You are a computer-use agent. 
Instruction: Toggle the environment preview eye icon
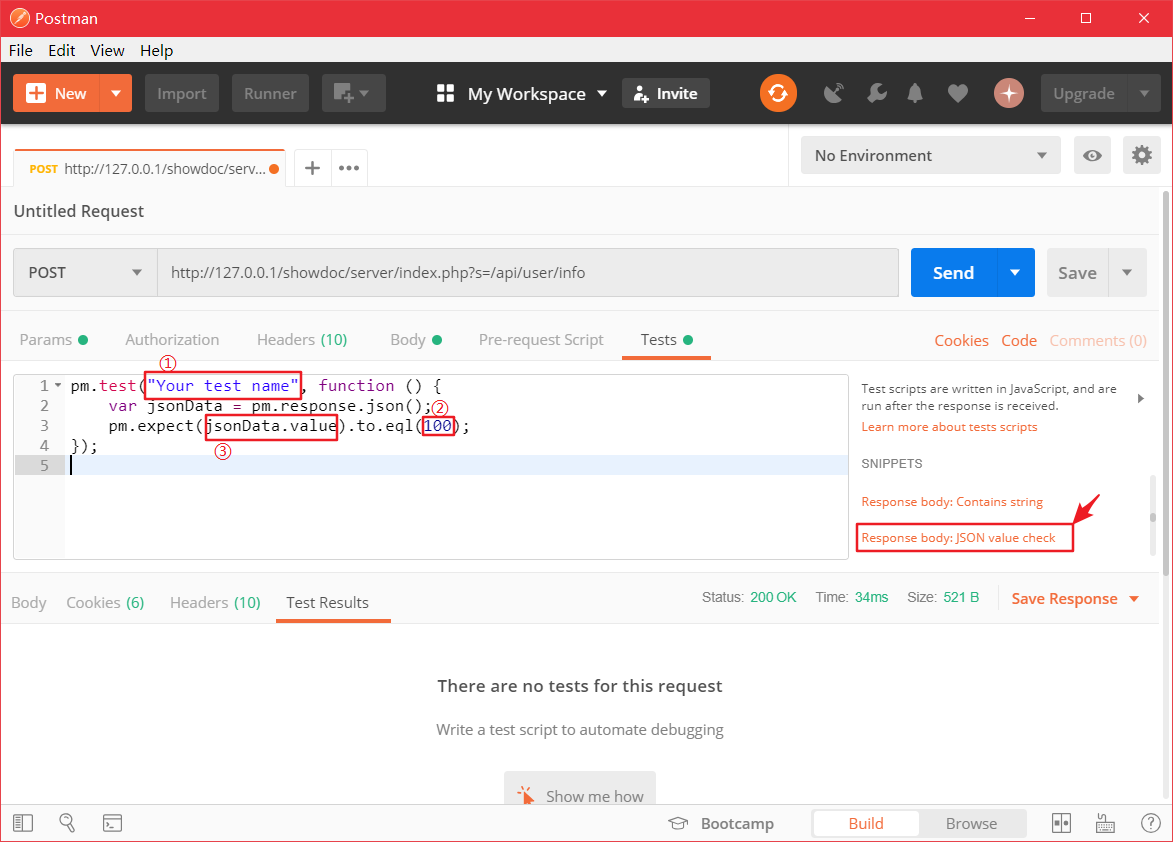[x=1092, y=155]
